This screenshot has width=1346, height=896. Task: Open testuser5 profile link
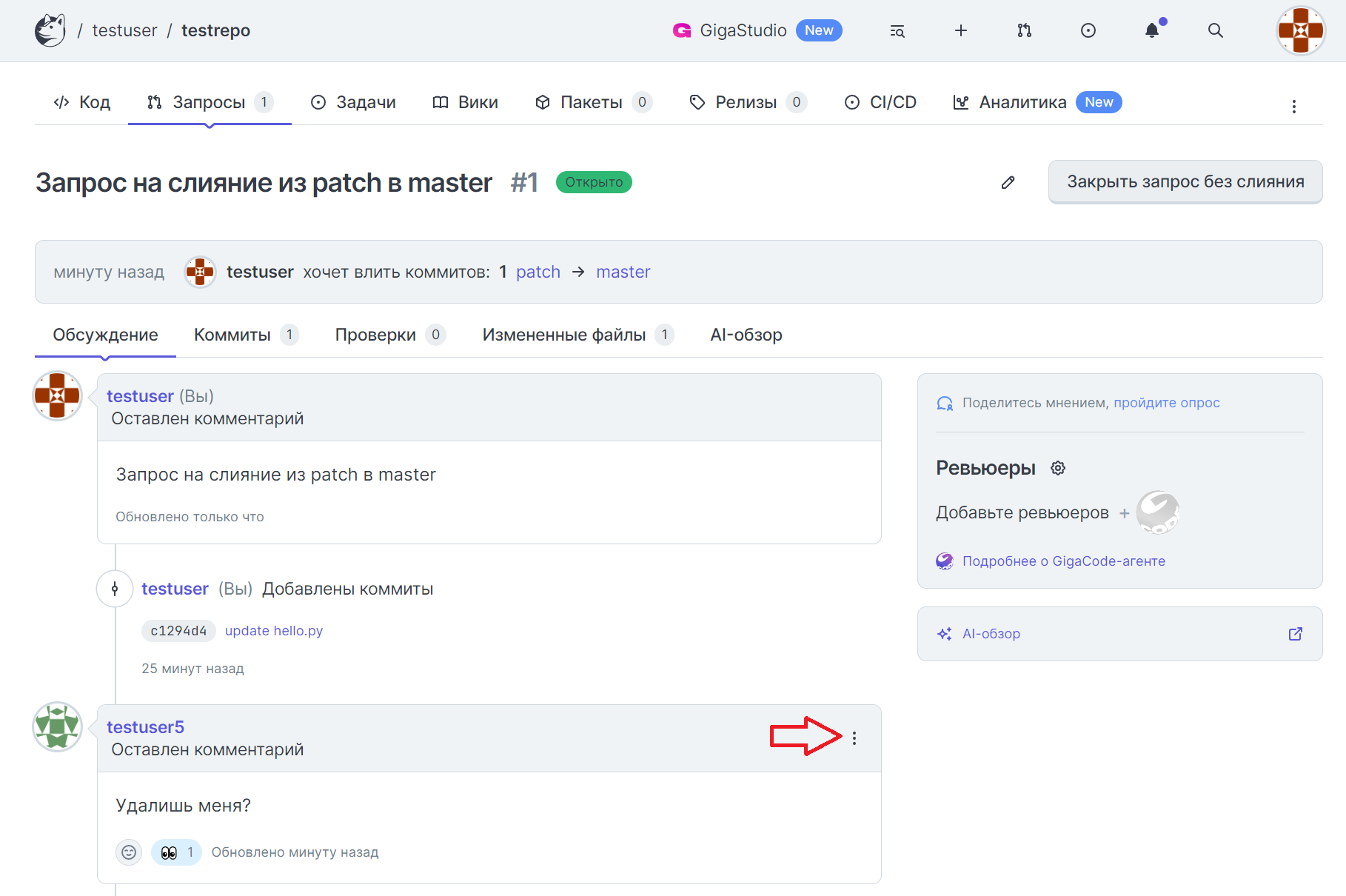pyautogui.click(x=145, y=727)
